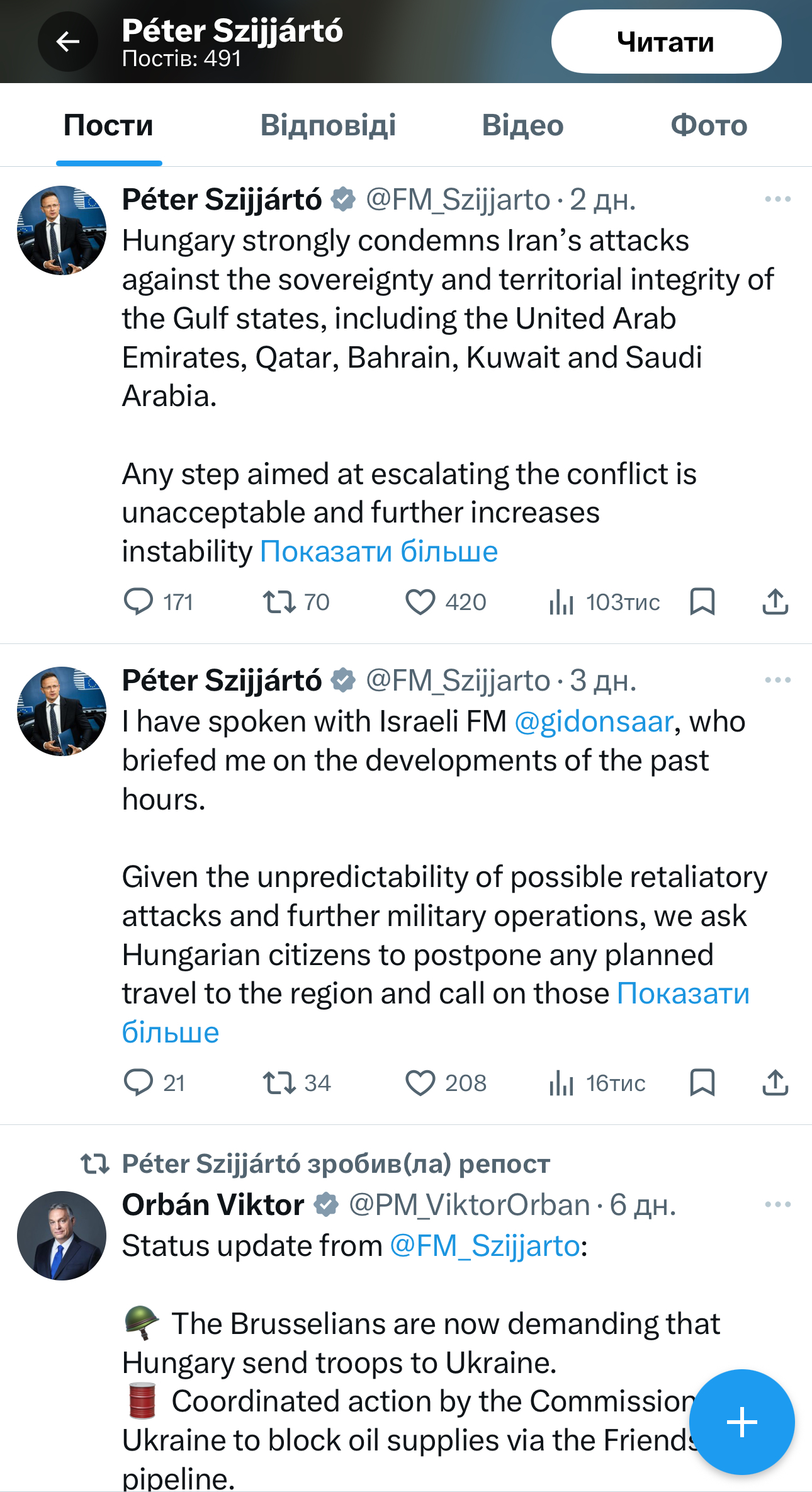
Task: Open more options on Israeli FM post
Action: (x=777, y=680)
